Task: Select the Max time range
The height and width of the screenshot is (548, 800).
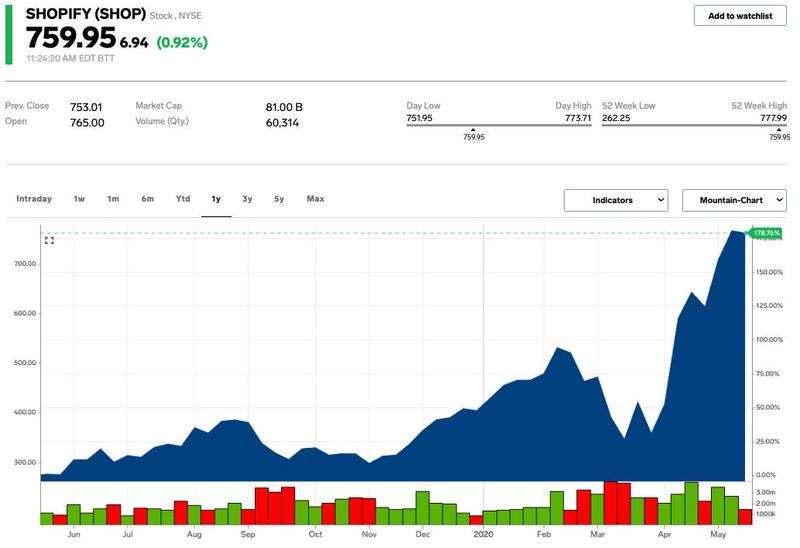Action: tap(315, 199)
